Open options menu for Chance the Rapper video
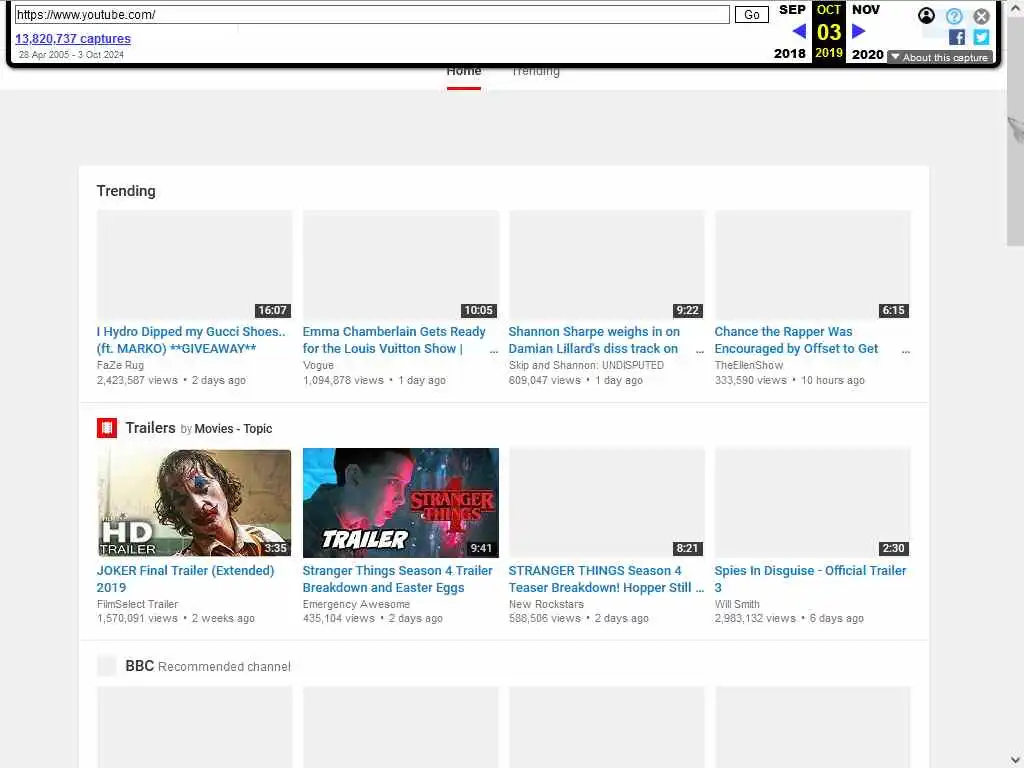 coord(905,350)
